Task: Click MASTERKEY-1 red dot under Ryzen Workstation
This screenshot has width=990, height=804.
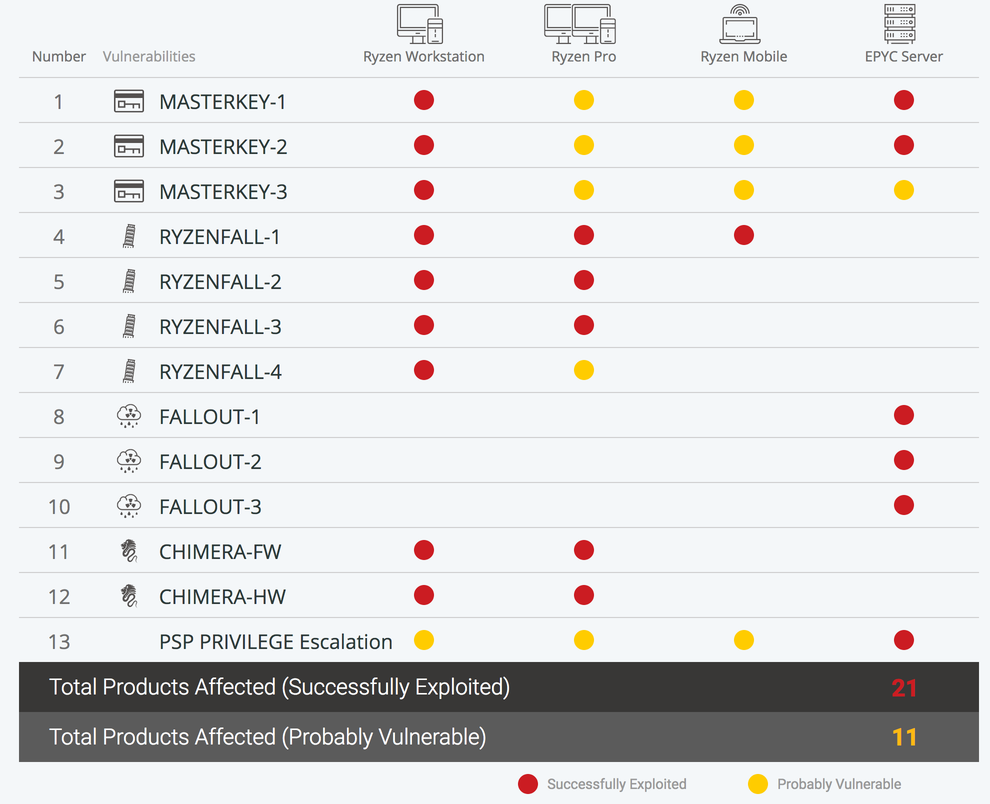Action: pos(424,100)
